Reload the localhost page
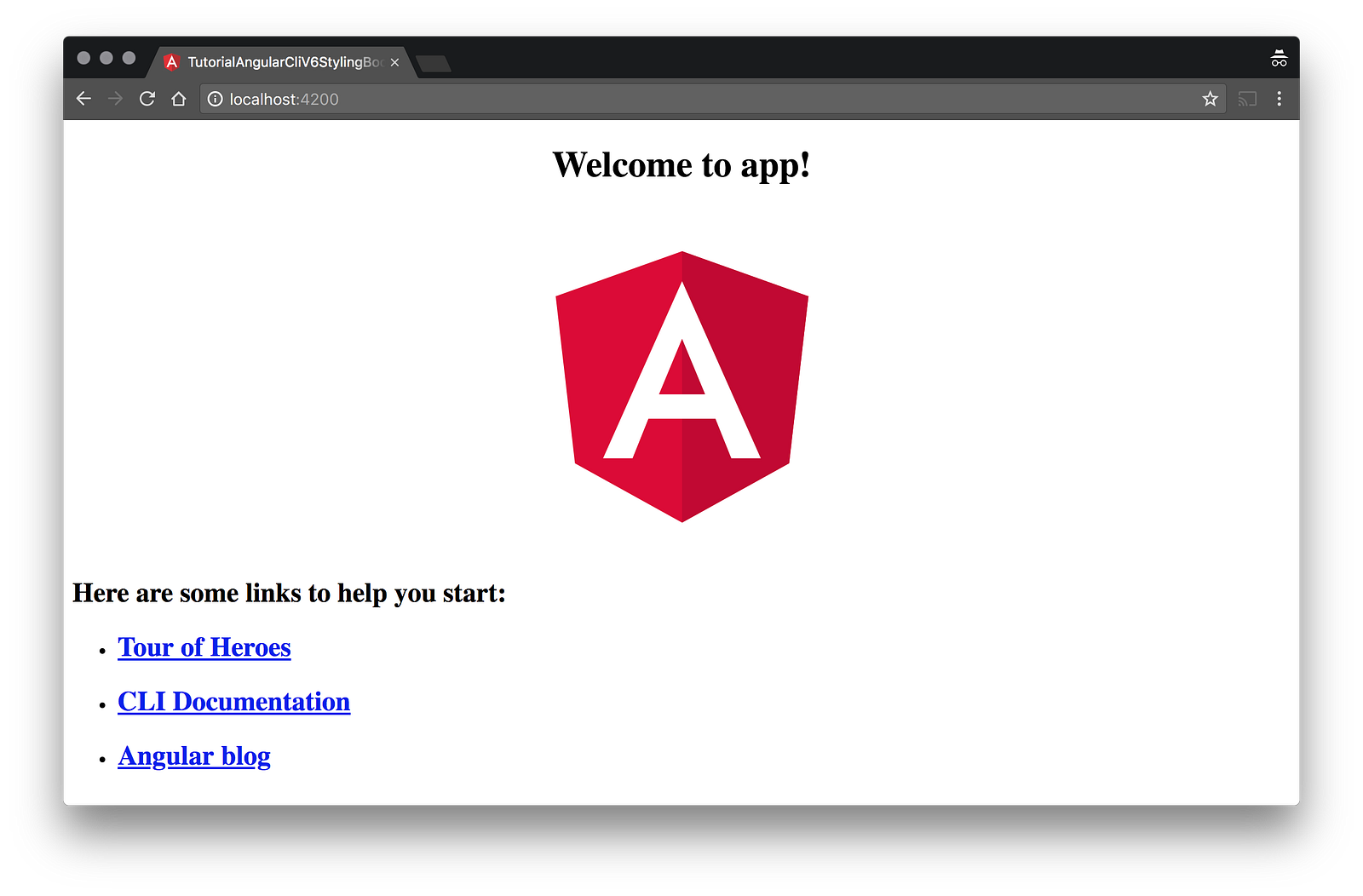1363x896 pixels. (147, 99)
